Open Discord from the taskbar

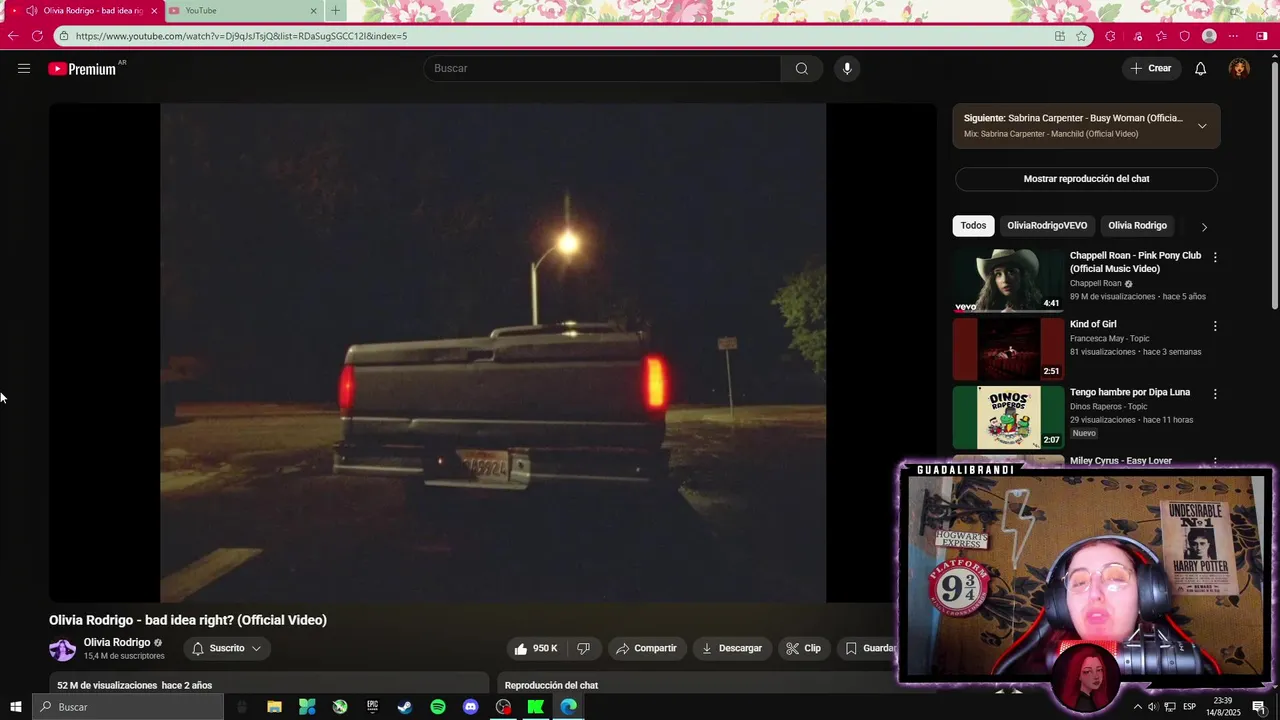click(471, 707)
